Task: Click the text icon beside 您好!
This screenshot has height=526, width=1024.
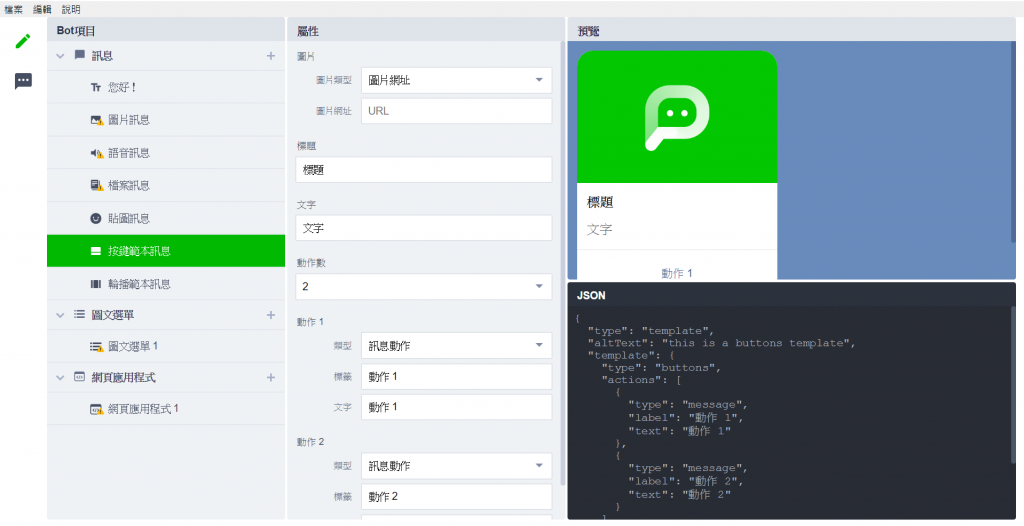Action: pyautogui.click(x=96, y=88)
